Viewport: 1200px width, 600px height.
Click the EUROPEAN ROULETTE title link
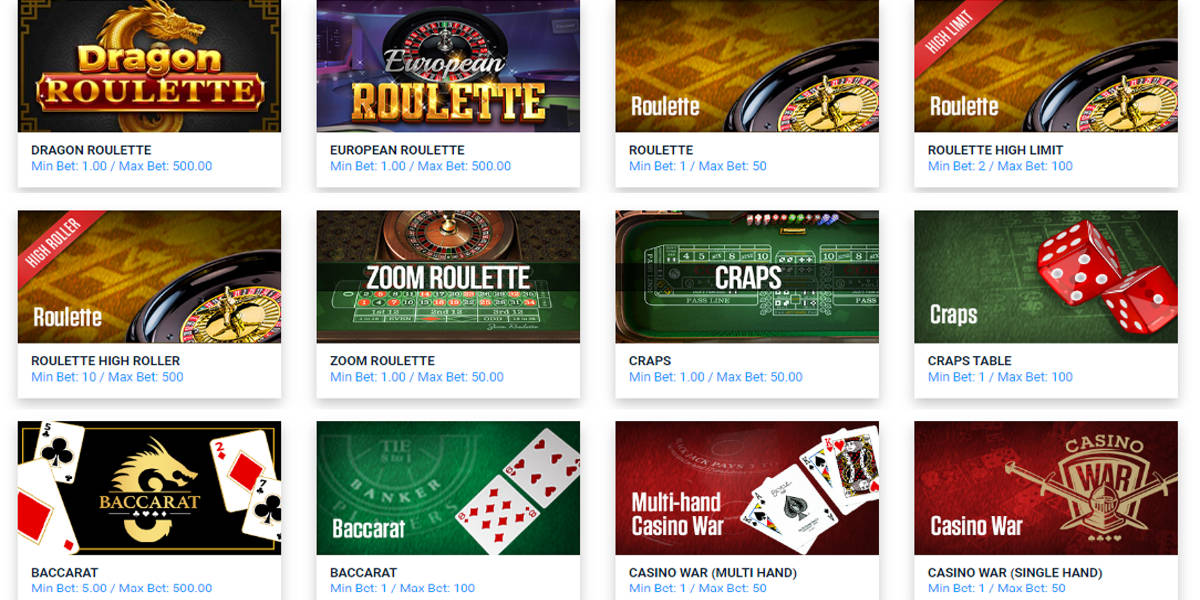tap(397, 150)
